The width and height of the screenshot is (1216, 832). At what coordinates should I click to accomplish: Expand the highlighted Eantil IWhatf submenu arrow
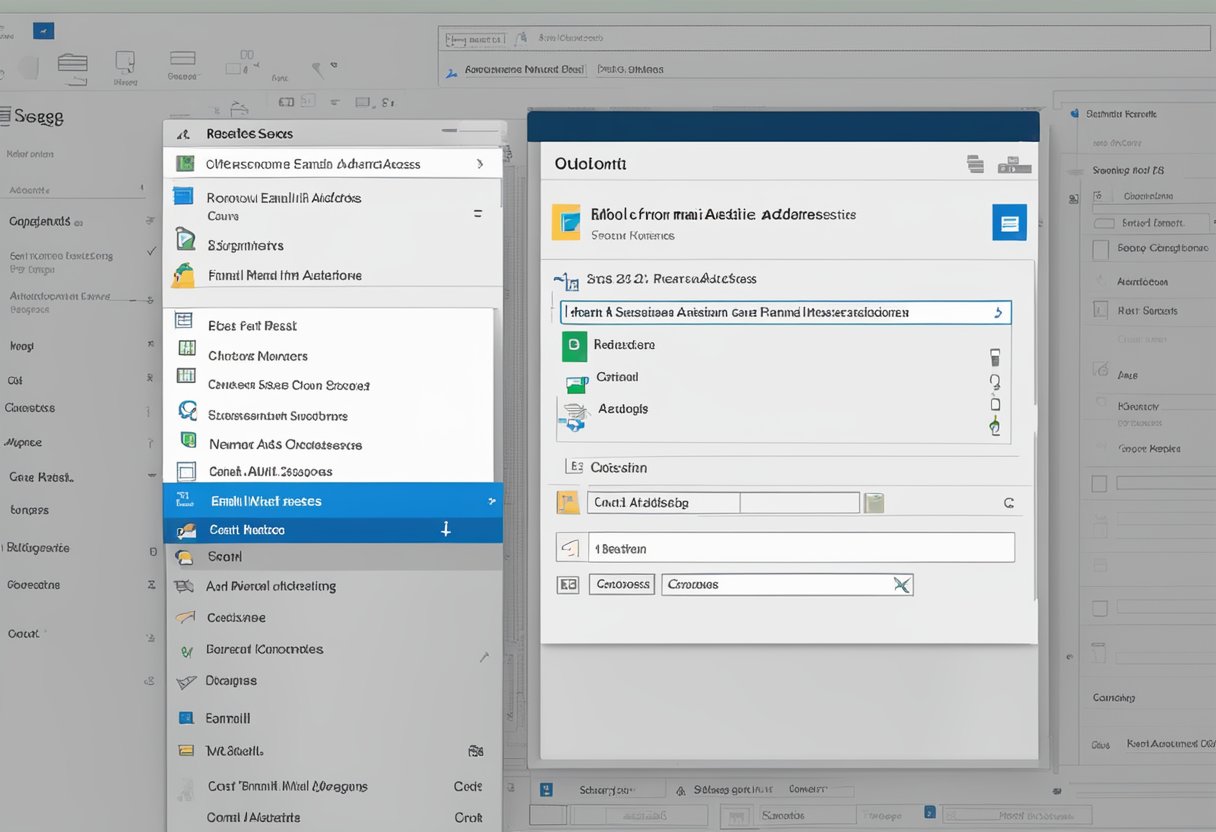[490, 501]
